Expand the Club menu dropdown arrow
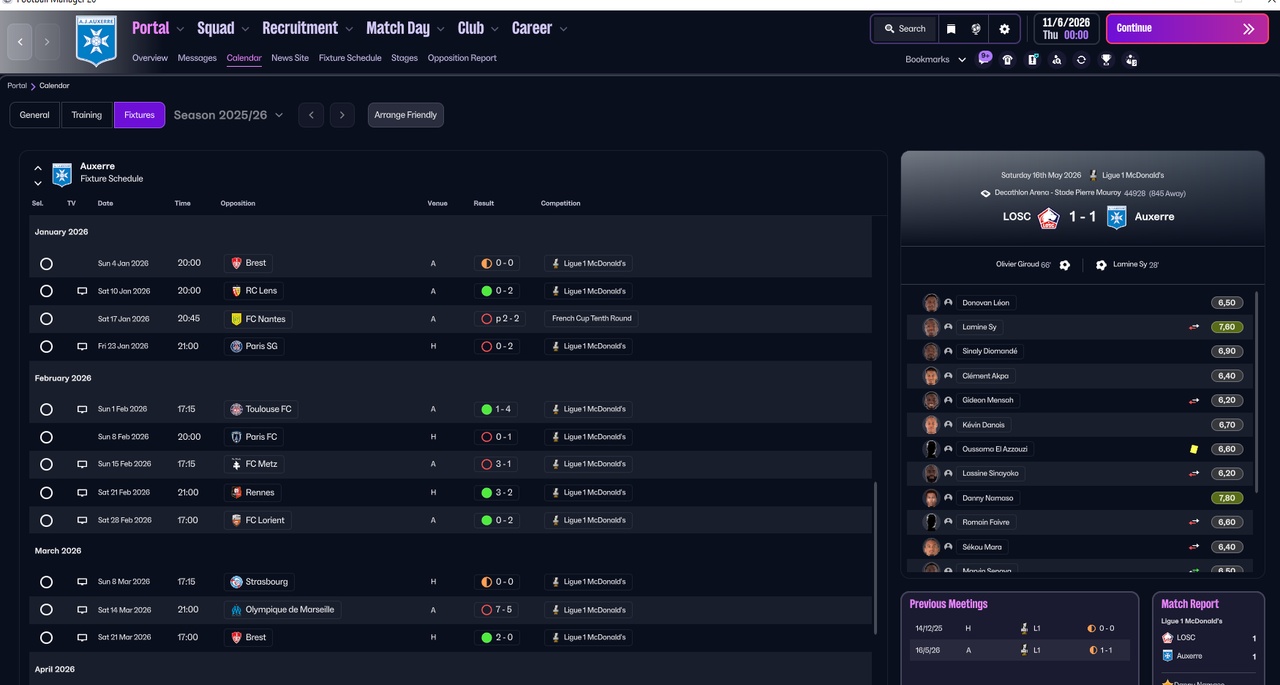1280x685 pixels. point(496,29)
